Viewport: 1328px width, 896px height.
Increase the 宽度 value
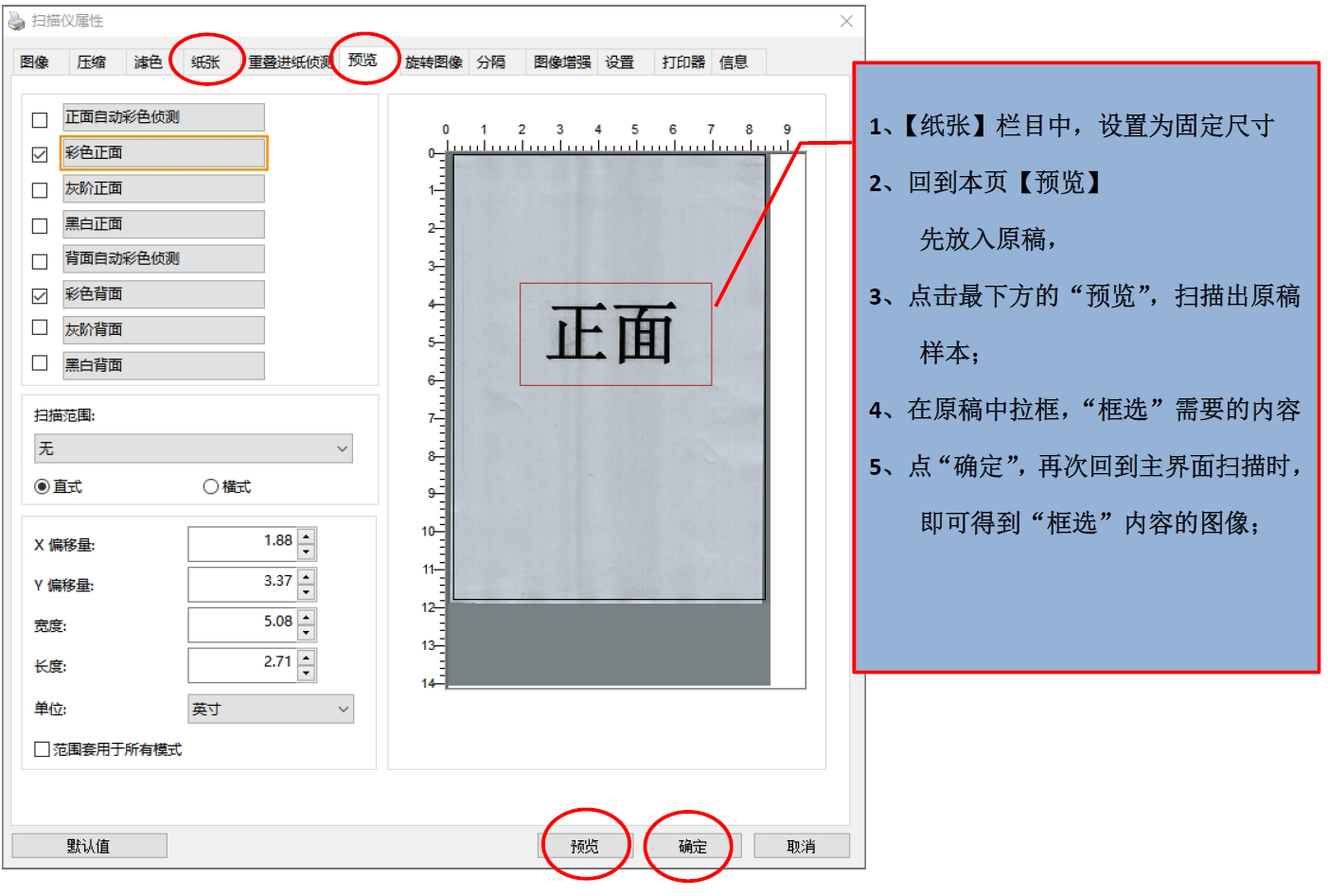306,618
